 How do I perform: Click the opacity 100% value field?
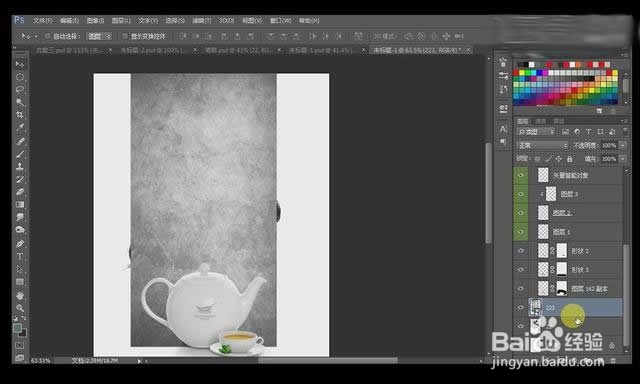tap(609, 145)
